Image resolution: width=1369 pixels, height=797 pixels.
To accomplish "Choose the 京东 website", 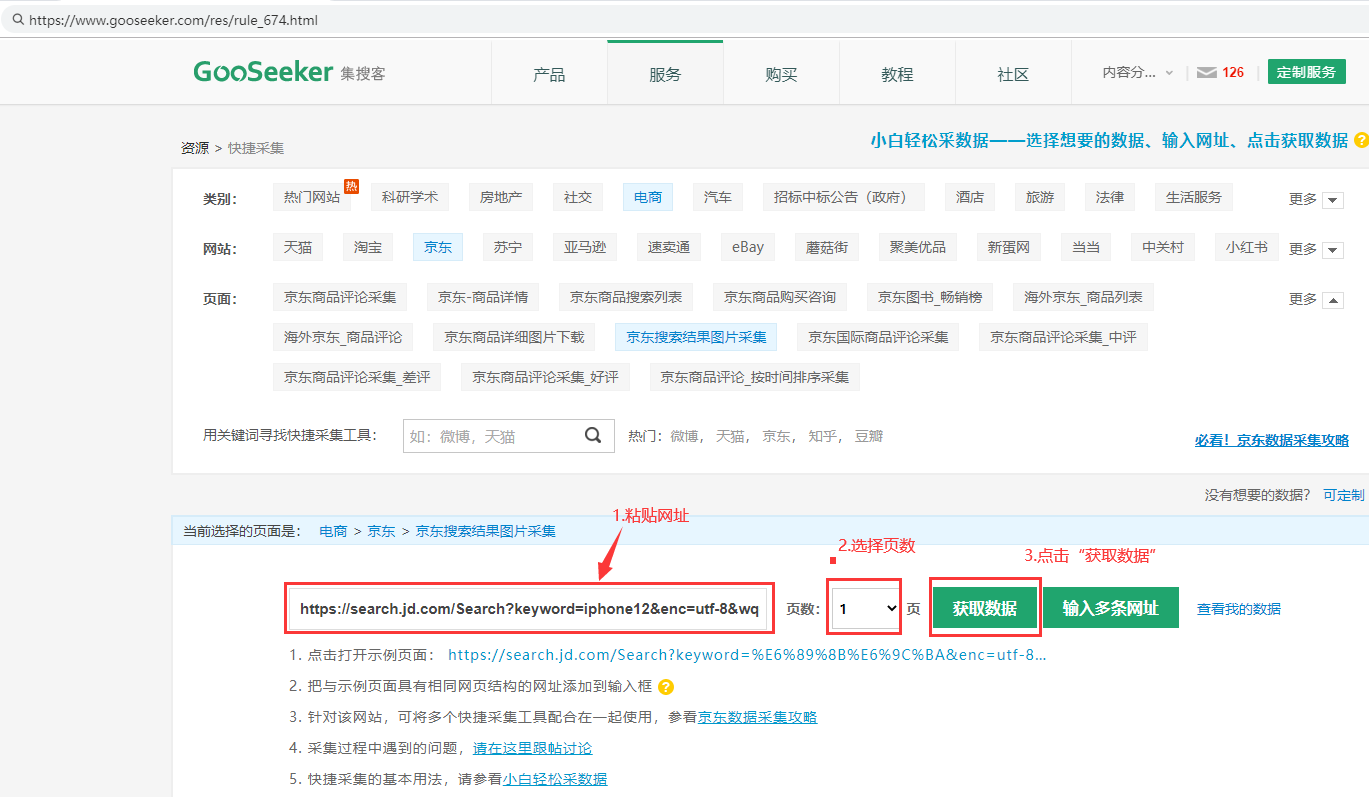I will pyautogui.click(x=438, y=247).
